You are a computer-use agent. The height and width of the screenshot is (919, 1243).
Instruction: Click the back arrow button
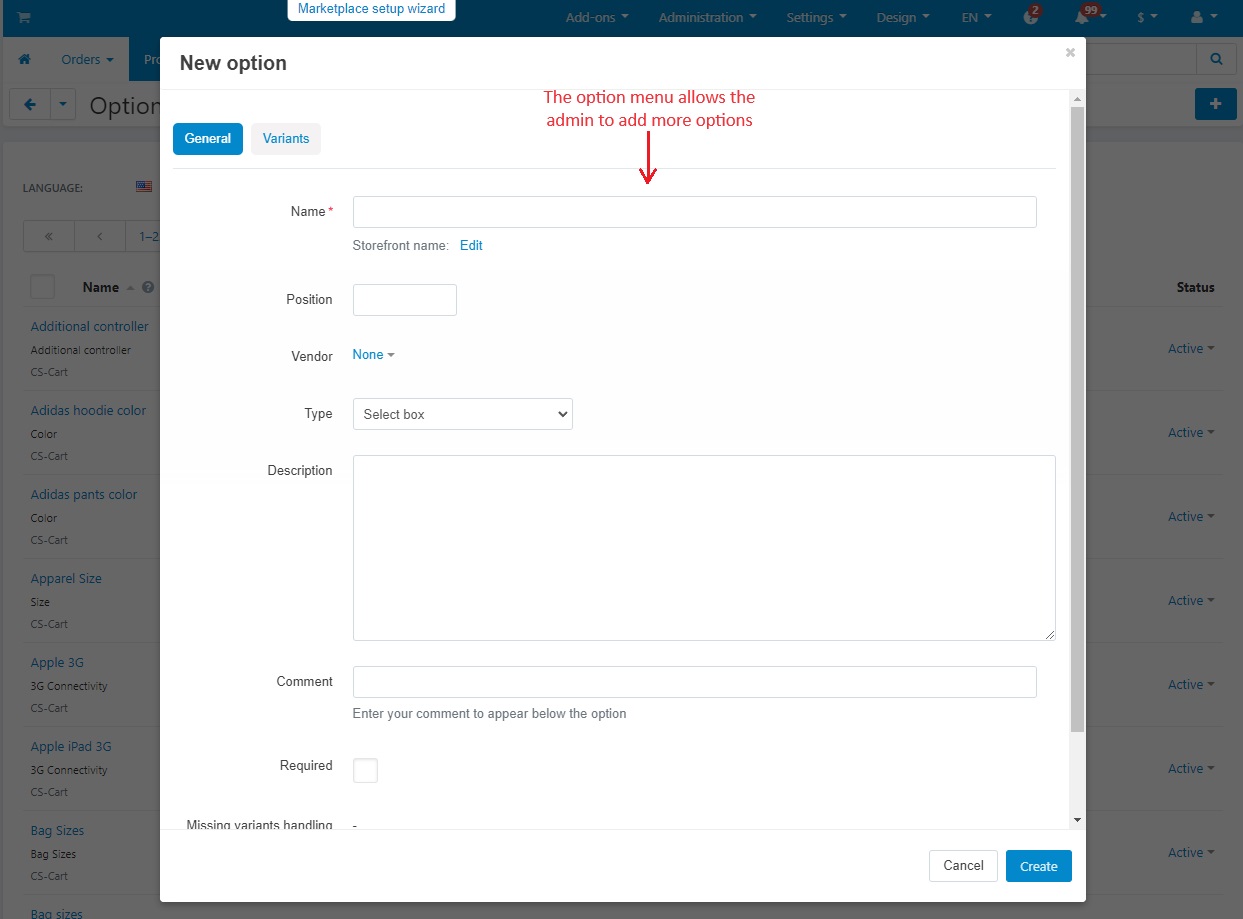pos(30,104)
